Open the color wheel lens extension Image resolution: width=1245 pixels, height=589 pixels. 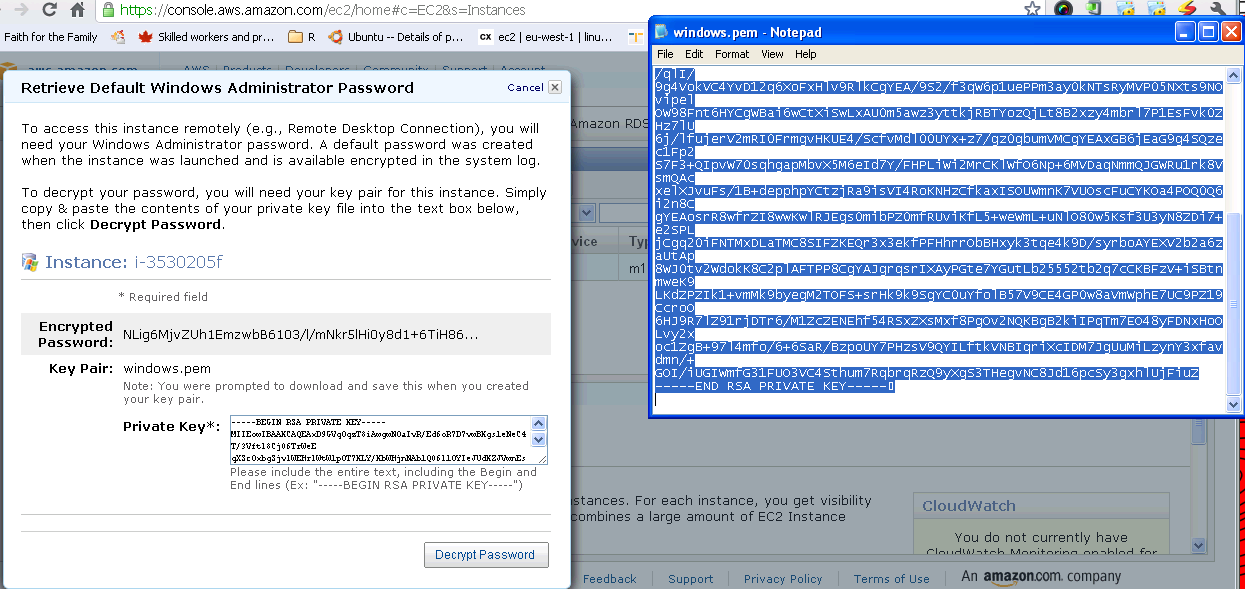[x=1064, y=9]
